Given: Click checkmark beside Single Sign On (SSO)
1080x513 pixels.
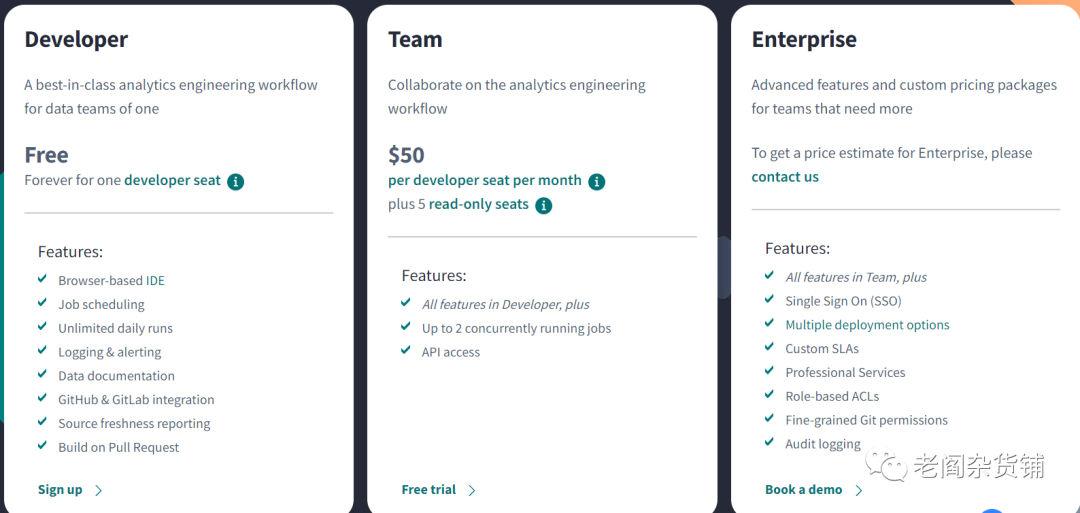Looking at the screenshot, I should click(770, 300).
